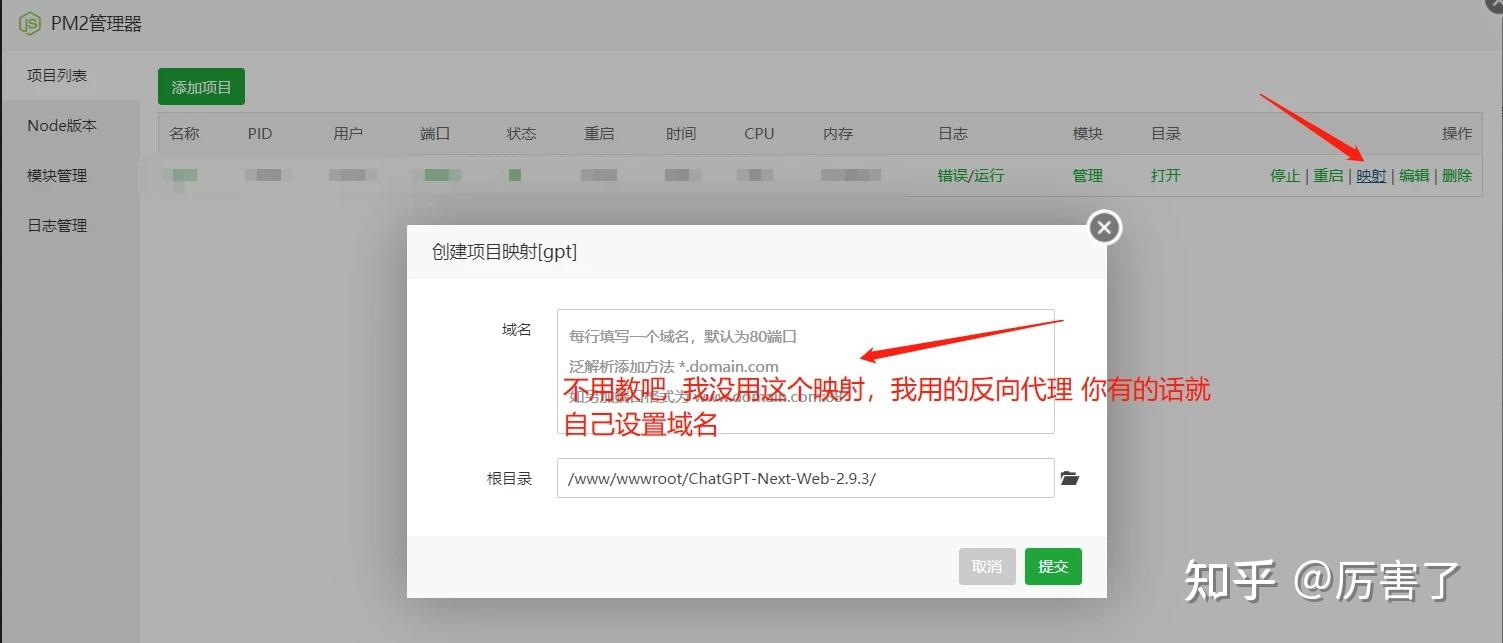Edit the project with 编辑 link
Image resolution: width=1503 pixels, height=643 pixels.
[1414, 175]
